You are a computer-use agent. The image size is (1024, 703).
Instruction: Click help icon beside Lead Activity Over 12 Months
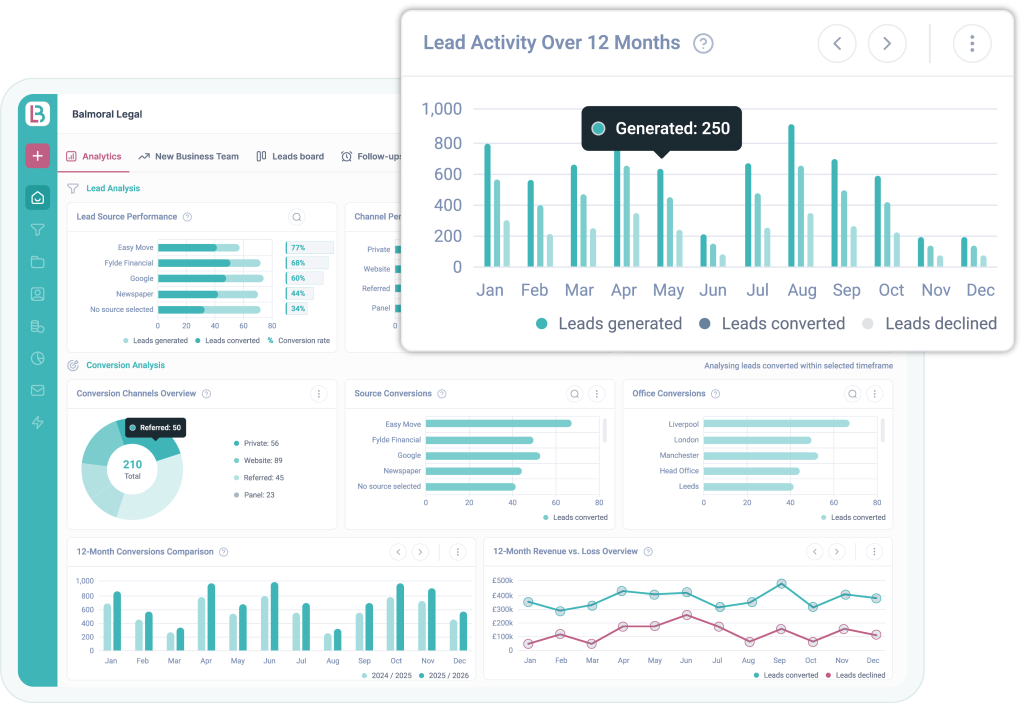(703, 44)
